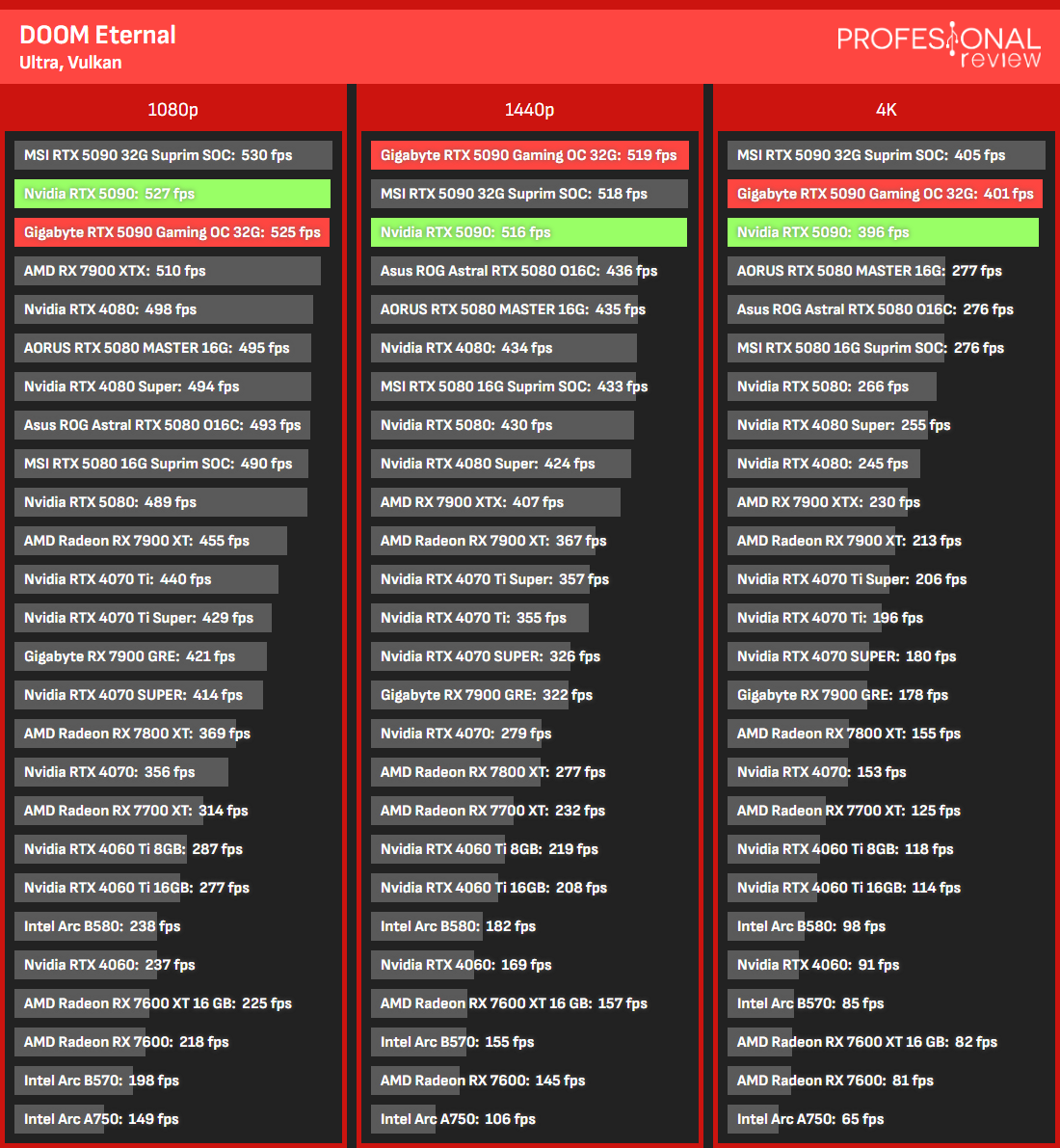Click Nvidia RTX 5080 266 fps bar

[x=833, y=387]
